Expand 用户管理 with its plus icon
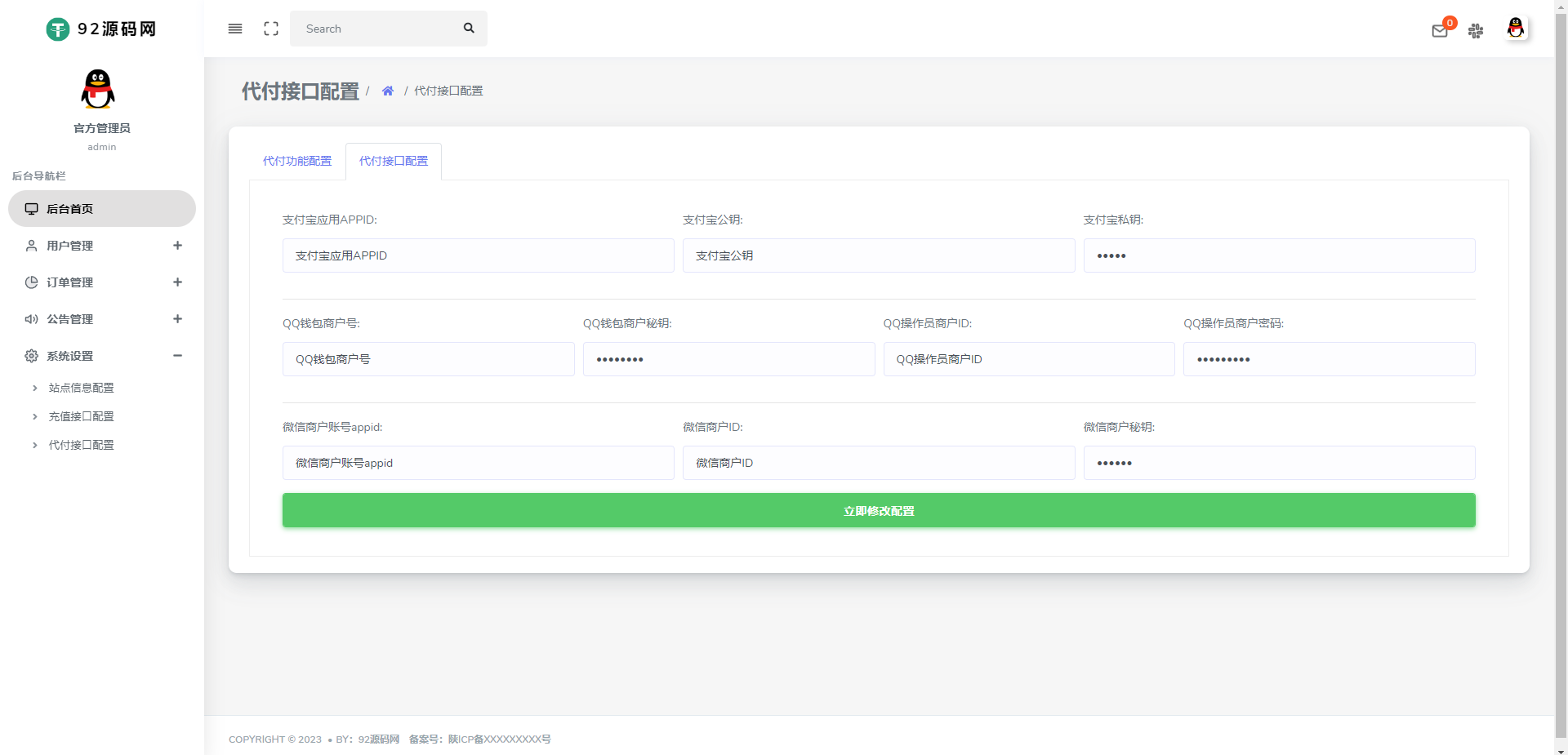Viewport: 1568px width, 755px height. click(x=177, y=246)
